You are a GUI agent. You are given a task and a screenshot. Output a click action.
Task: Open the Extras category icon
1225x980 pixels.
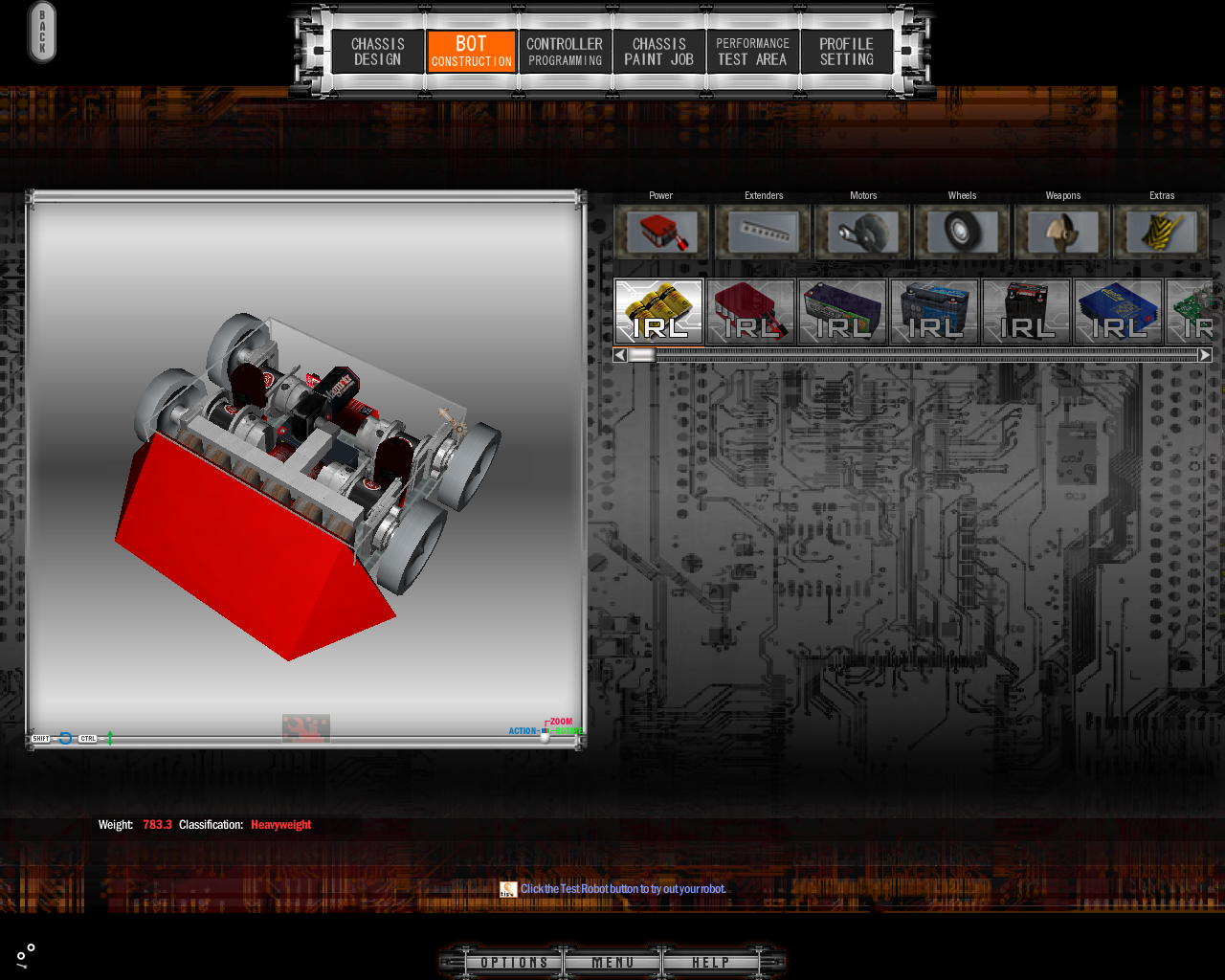(1162, 232)
